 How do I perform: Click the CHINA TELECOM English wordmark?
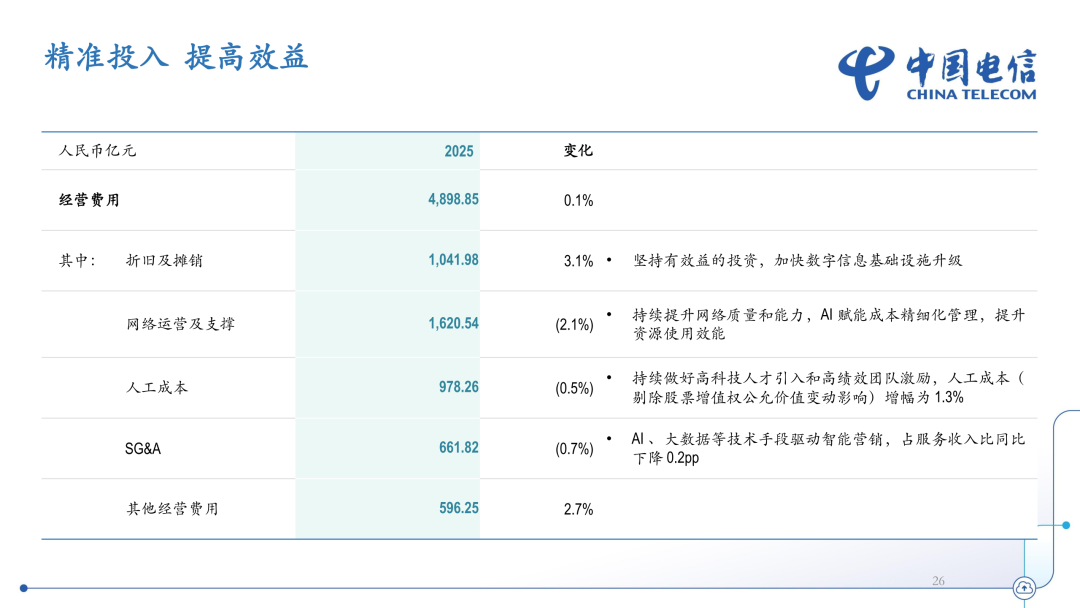(971, 94)
